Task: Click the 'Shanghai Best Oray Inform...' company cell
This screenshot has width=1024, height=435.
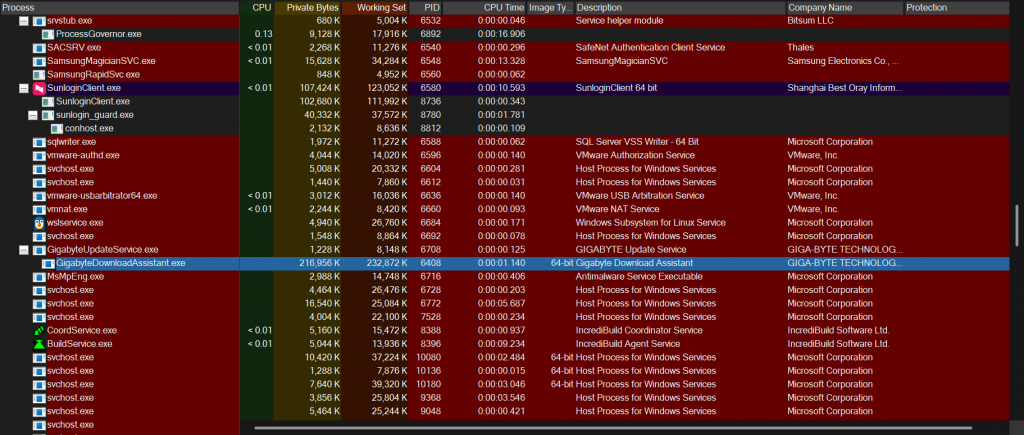Action: coord(845,88)
